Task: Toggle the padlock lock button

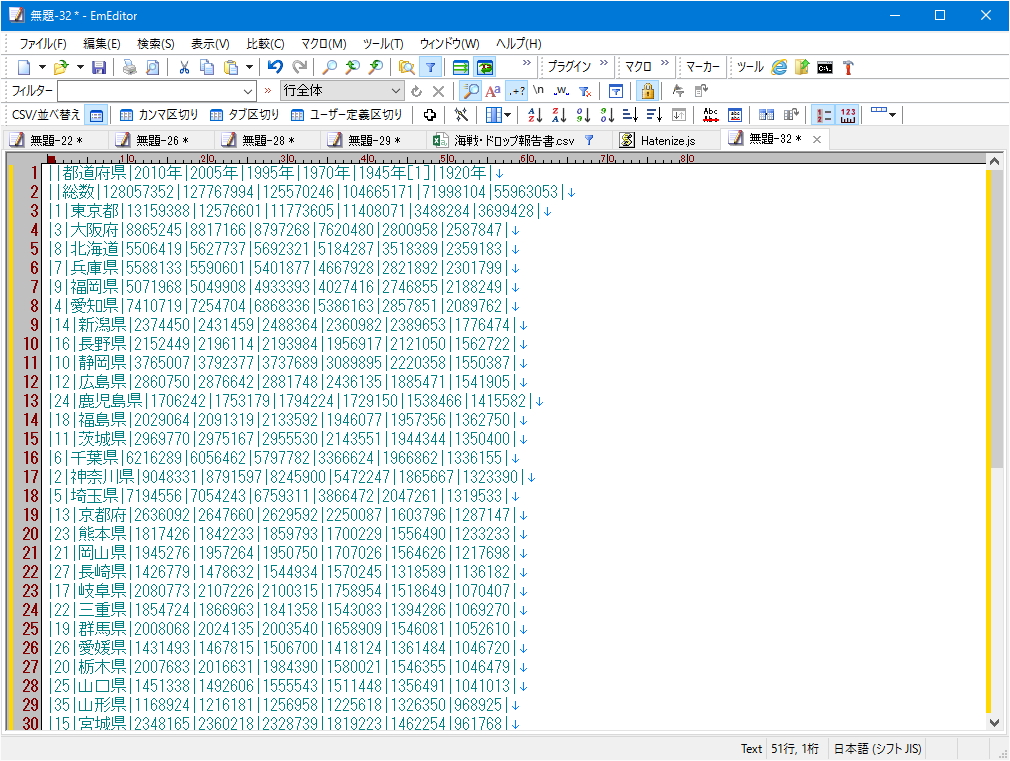Action: coord(647,91)
